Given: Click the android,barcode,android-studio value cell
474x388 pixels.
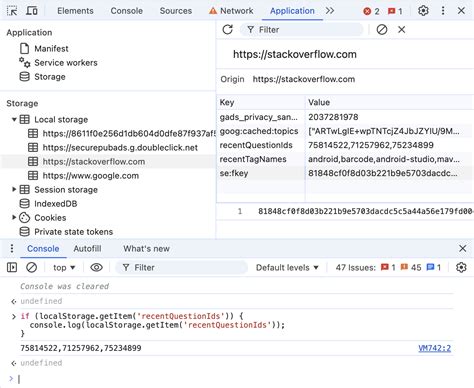Looking at the screenshot, I should click(x=384, y=159).
